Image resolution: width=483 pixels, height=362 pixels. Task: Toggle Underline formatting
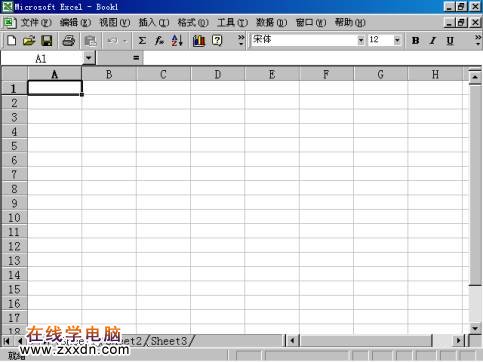click(x=450, y=41)
